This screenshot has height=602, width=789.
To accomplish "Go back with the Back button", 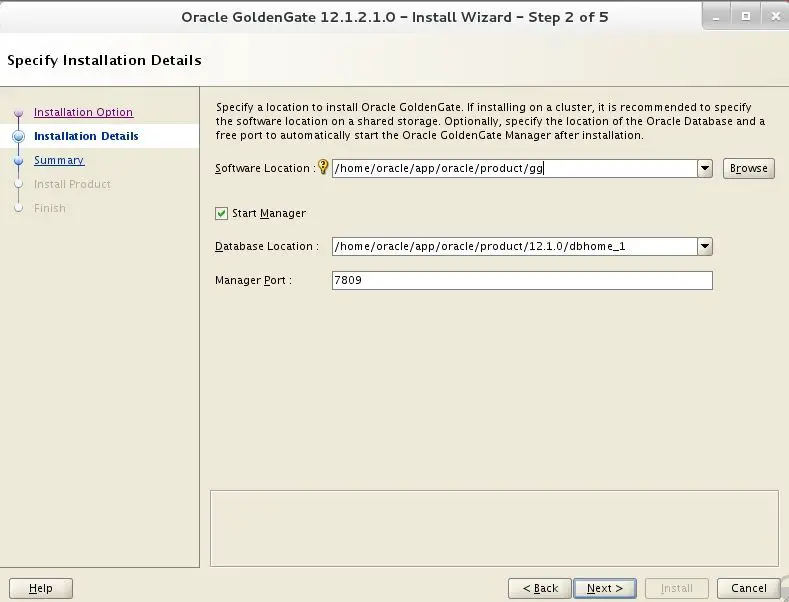I will click(x=540, y=588).
